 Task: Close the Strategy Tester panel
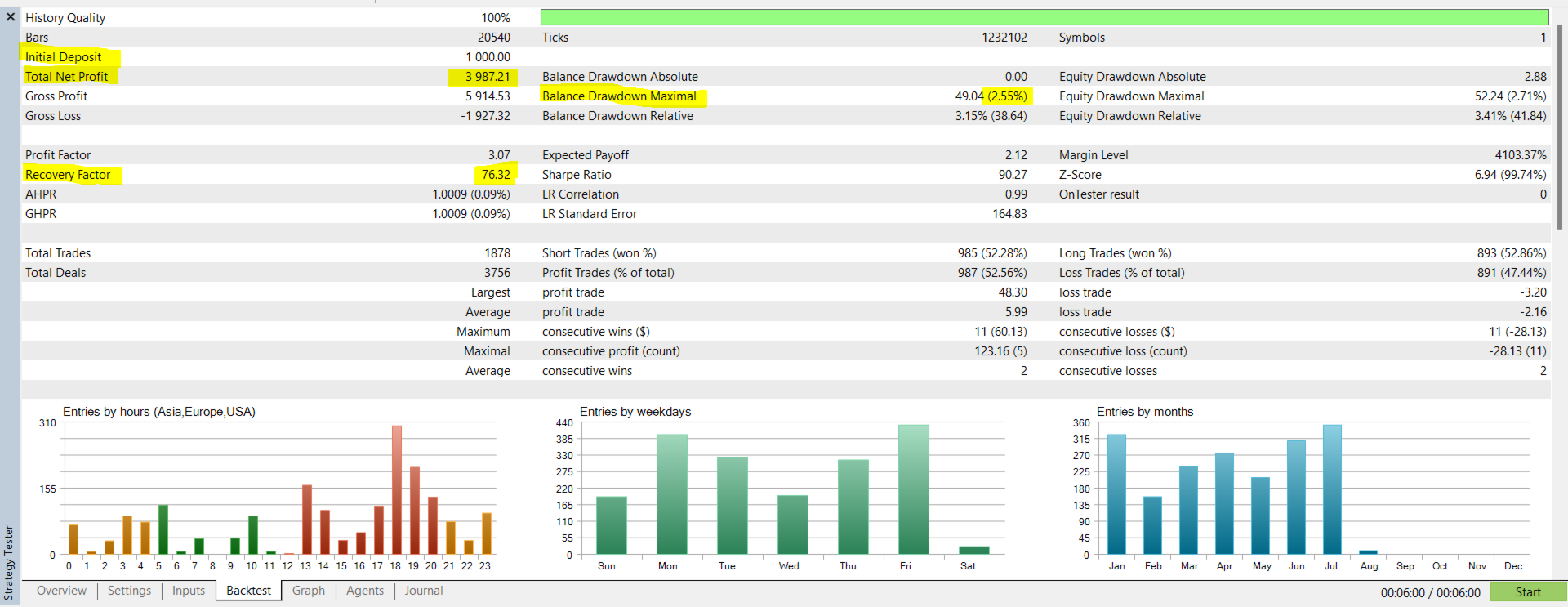point(10,16)
